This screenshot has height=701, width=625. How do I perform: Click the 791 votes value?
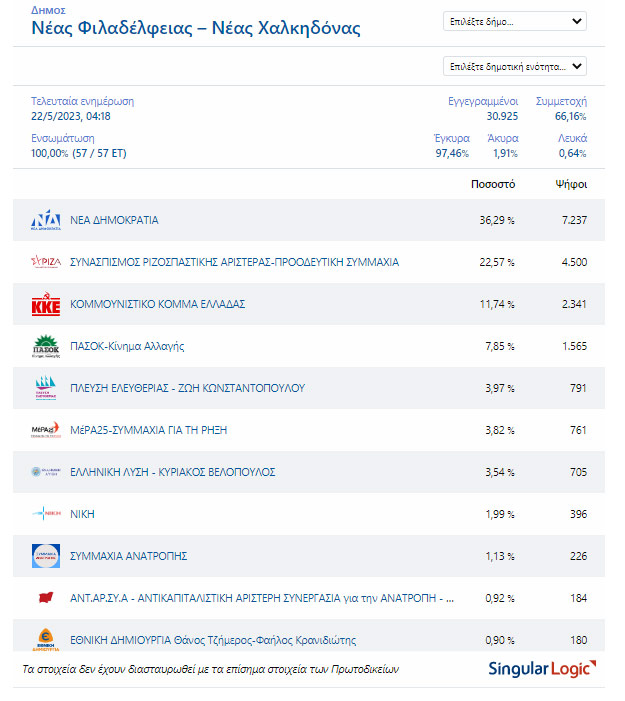578,388
